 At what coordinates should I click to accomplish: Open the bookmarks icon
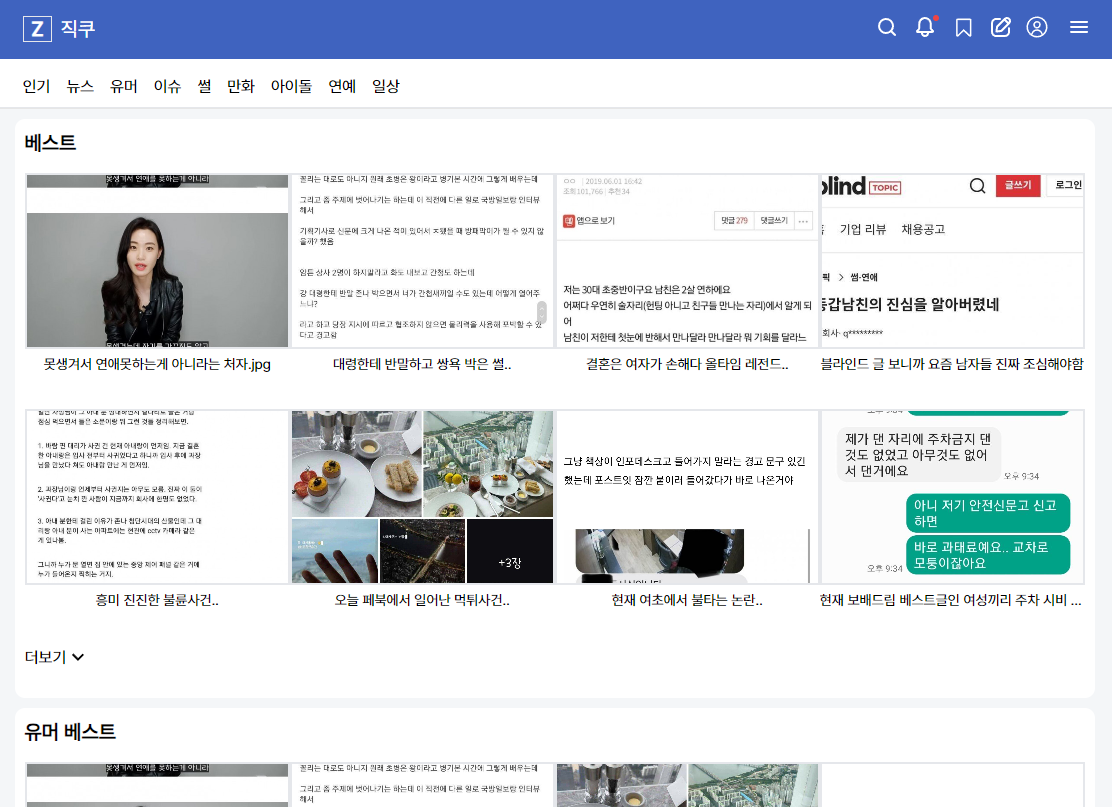[963, 28]
